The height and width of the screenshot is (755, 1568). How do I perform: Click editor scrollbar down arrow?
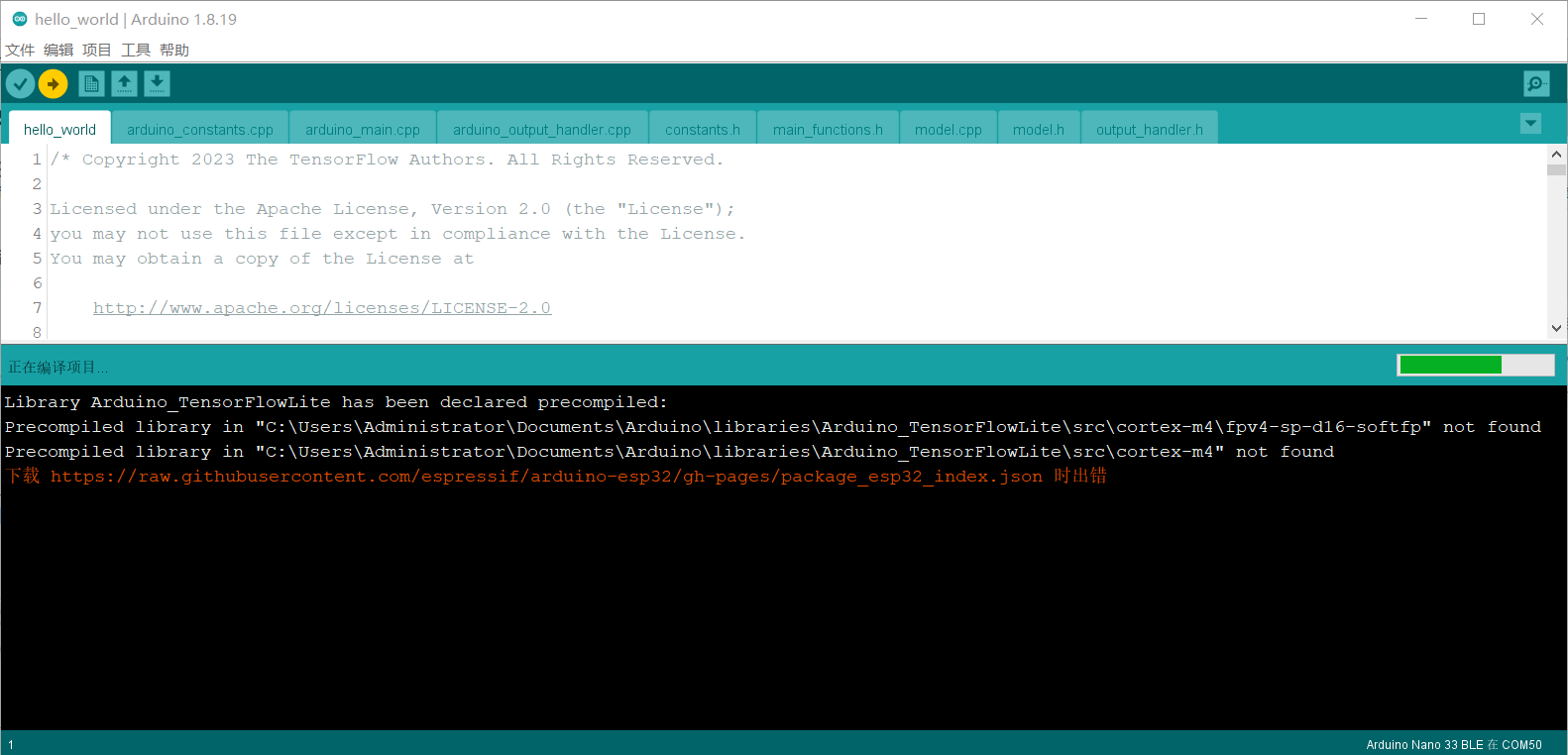(1556, 328)
